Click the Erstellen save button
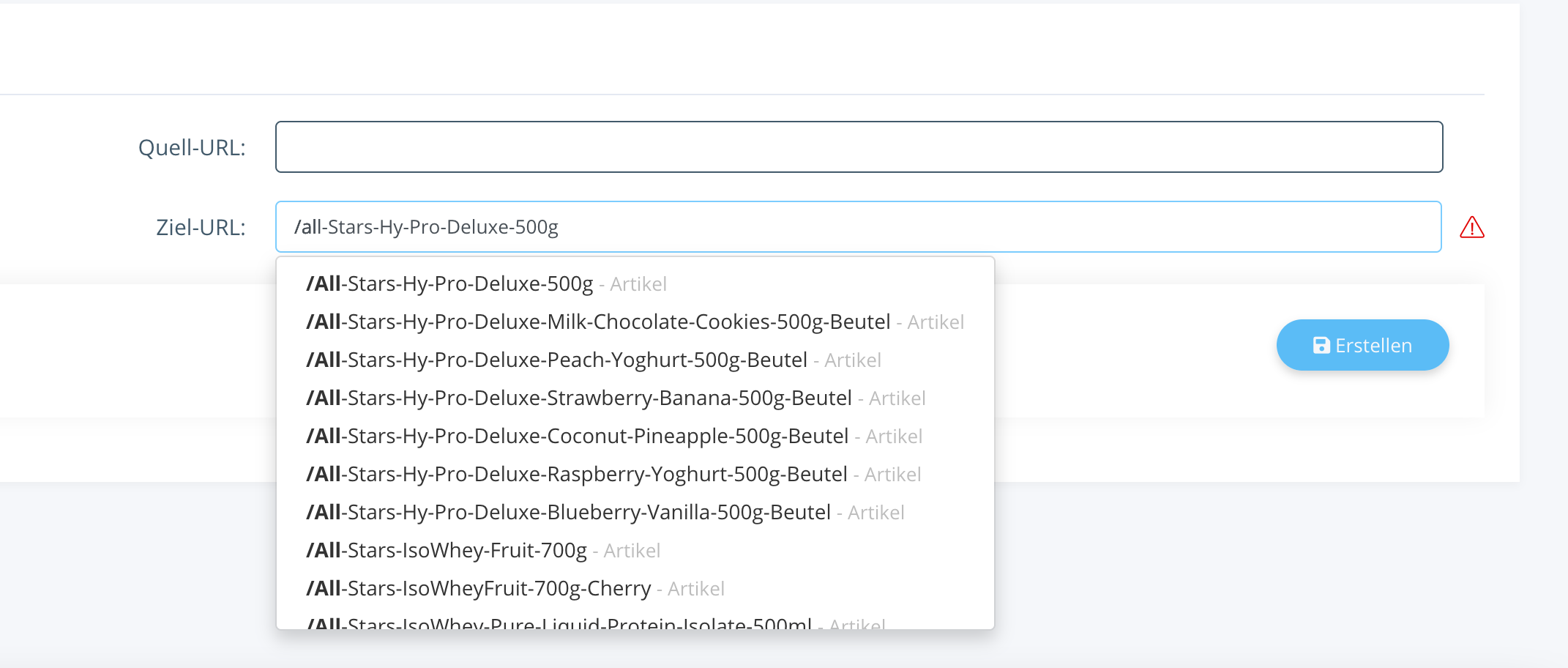 pyautogui.click(x=1362, y=345)
